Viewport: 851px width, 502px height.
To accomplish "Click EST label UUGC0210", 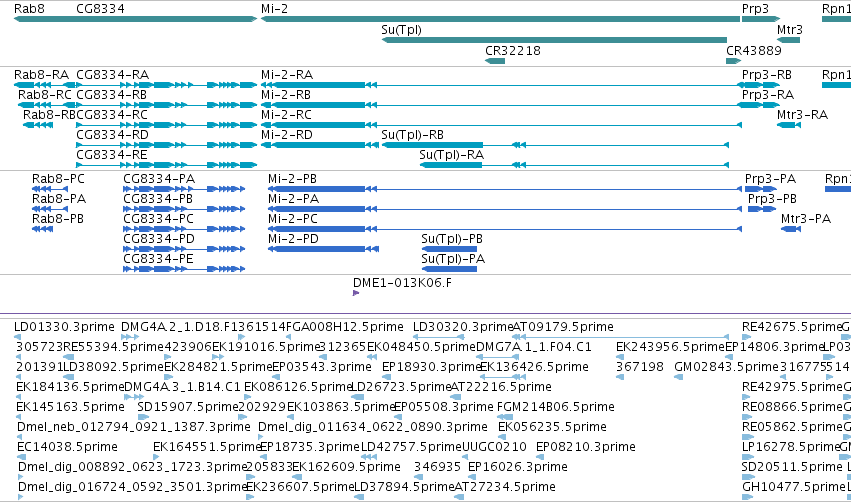I will click(x=494, y=447).
